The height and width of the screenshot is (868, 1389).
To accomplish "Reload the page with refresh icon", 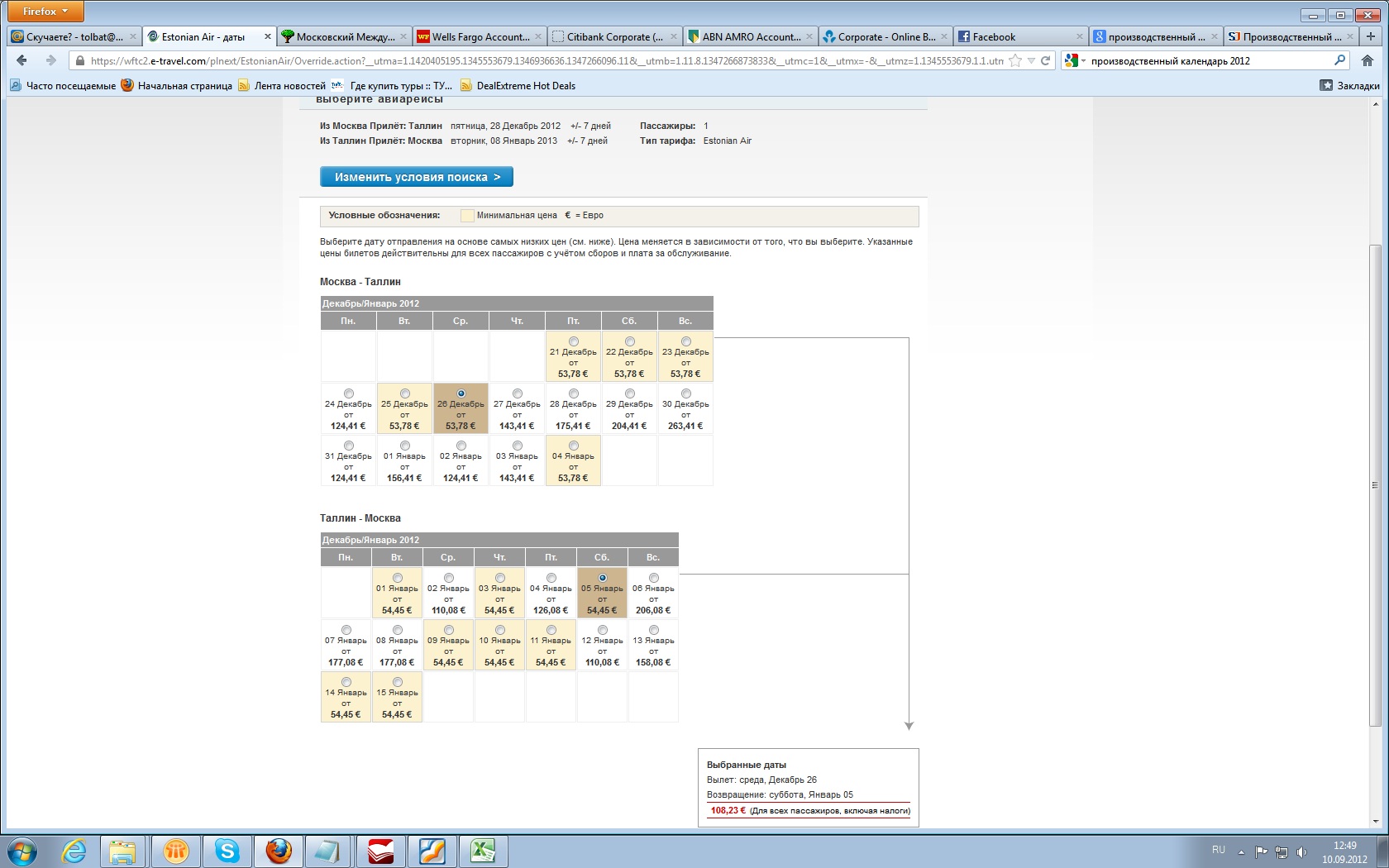I will tap(1045, 60).
